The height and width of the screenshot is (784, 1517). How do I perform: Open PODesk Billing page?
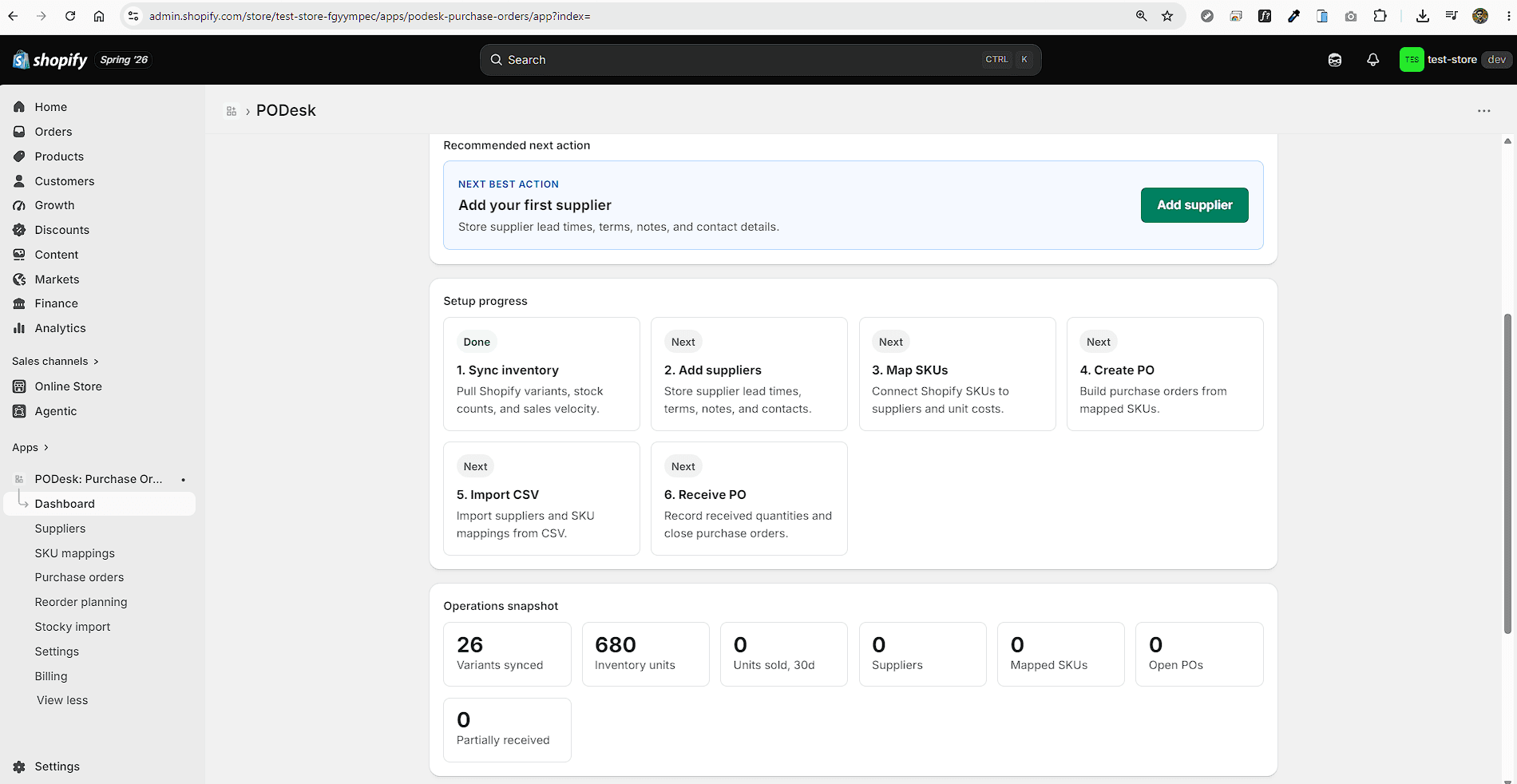point(51,676)
